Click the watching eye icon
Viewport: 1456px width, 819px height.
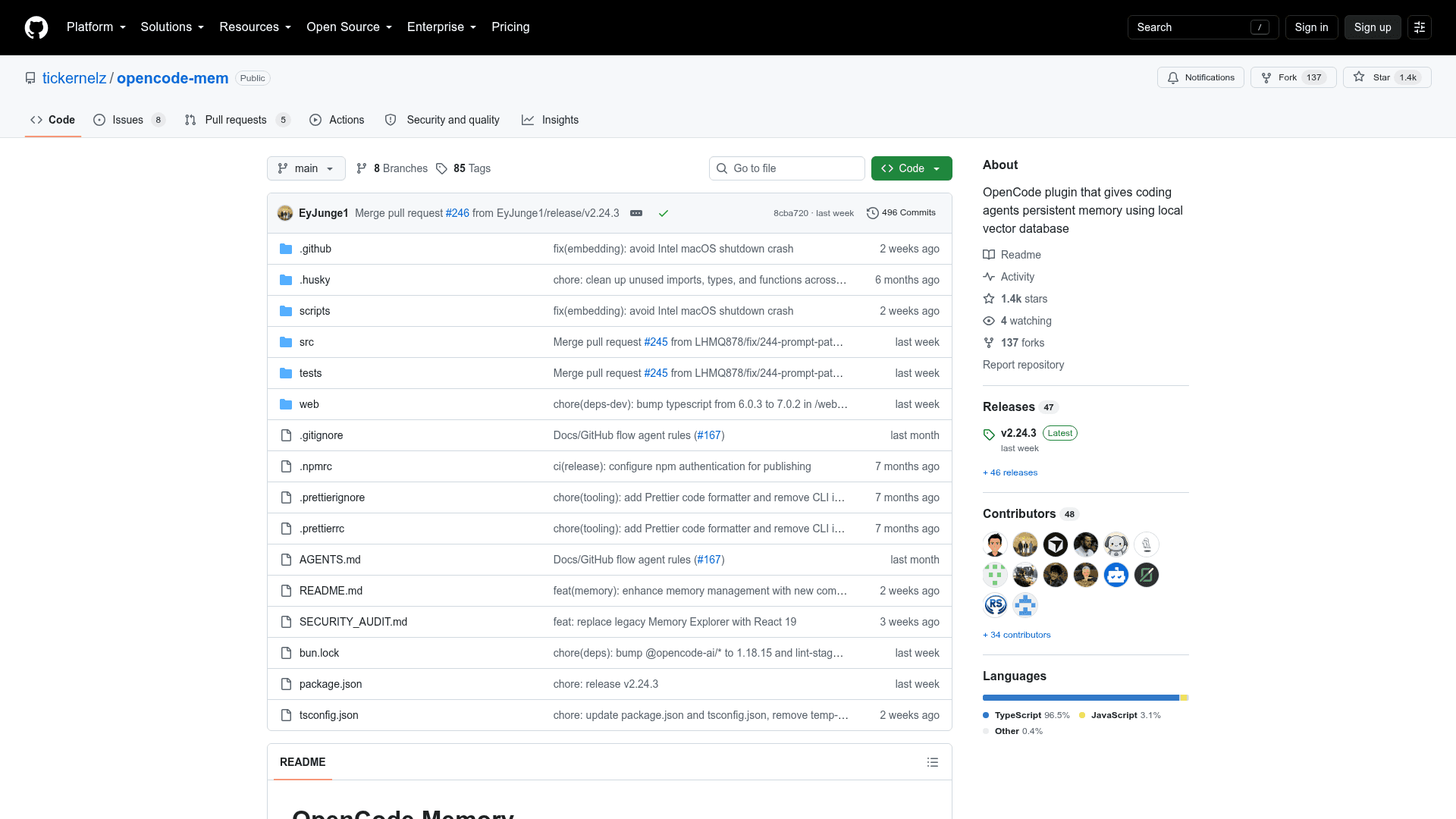point(989,321)
